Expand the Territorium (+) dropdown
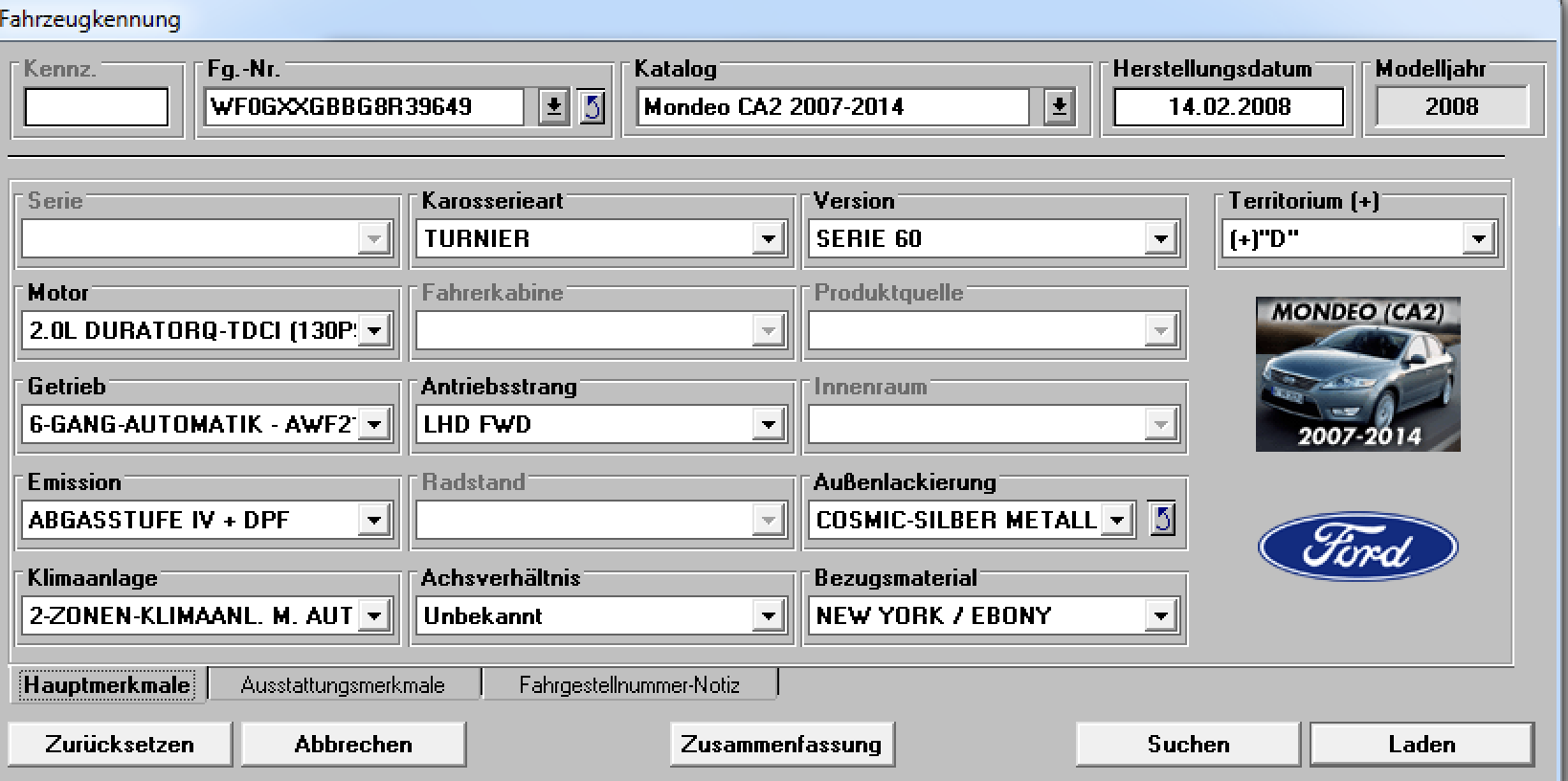Screen dimensions: 1568x781 1478,239
